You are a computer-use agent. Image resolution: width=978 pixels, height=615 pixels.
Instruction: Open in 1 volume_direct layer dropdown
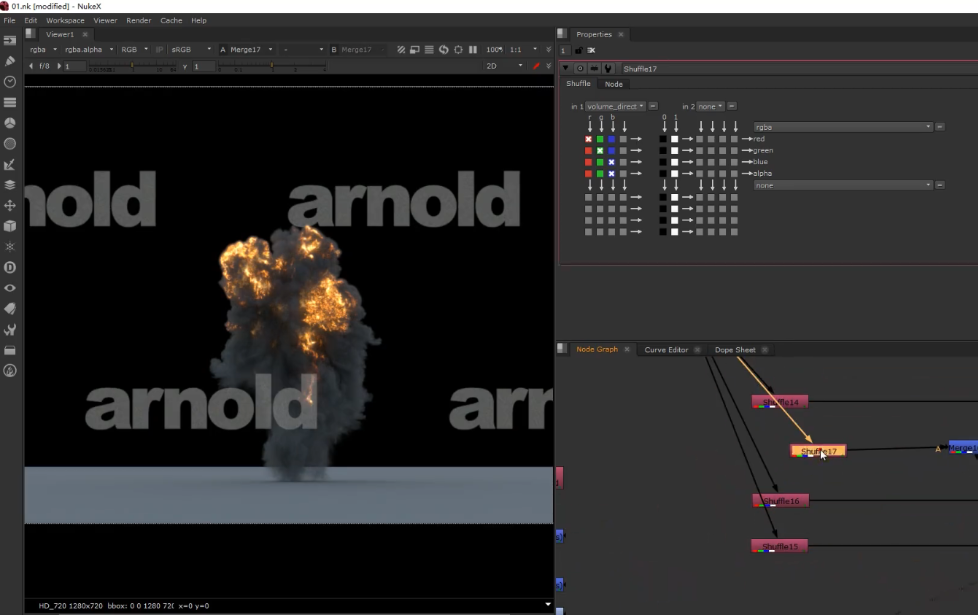click(614, 106)
